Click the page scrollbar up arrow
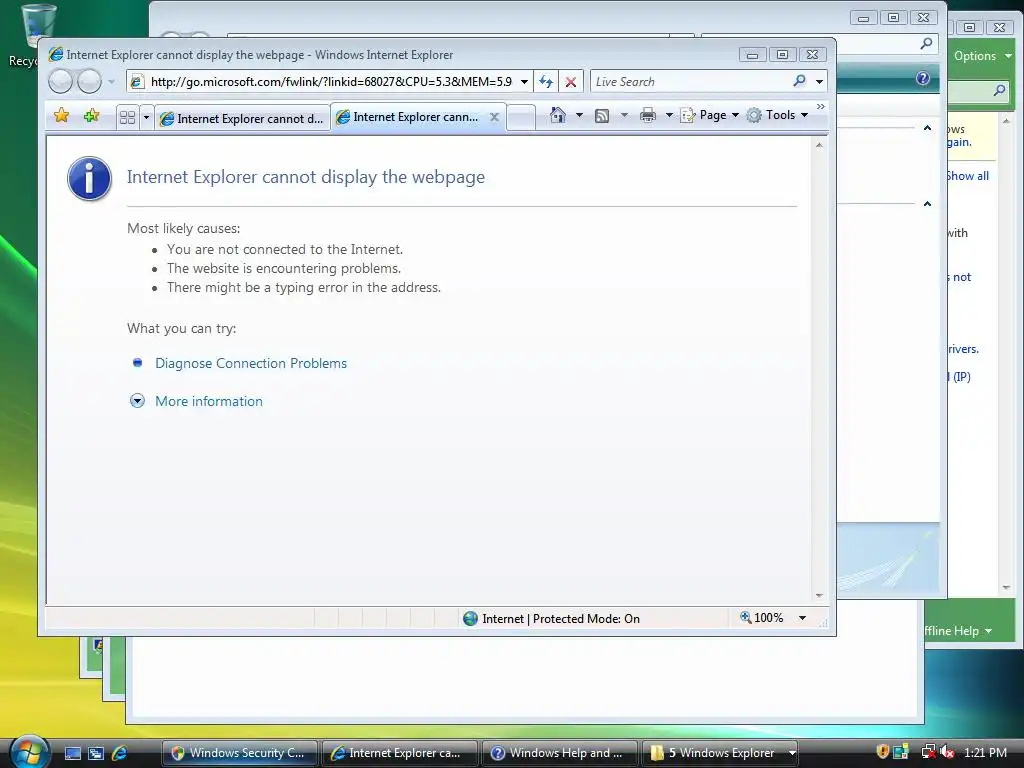 (819, 145)
